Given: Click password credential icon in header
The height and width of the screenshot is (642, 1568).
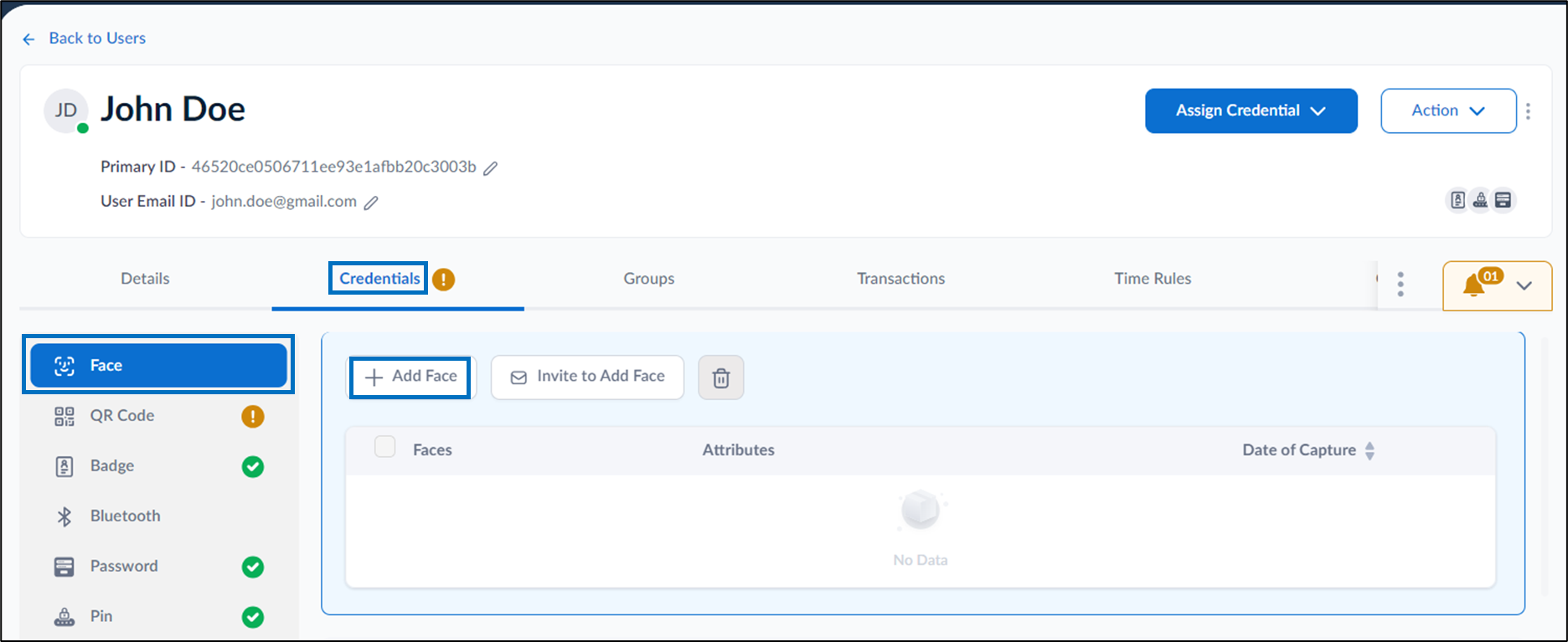Looking at the screenshot, I should pyautogui.click(x=1504, y=200).
